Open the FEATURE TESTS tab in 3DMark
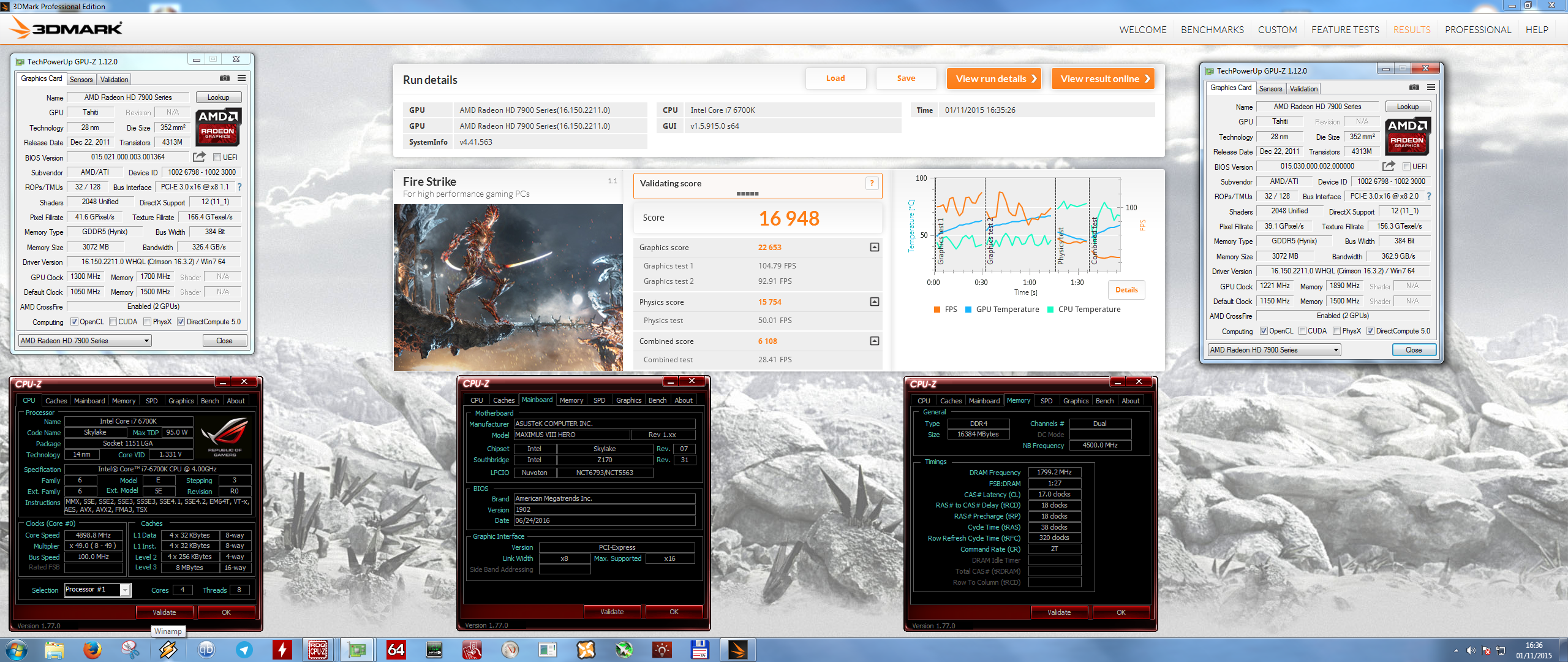Image resolution: width=1568 pixels, height=662 pixels. click(1345, 29)
